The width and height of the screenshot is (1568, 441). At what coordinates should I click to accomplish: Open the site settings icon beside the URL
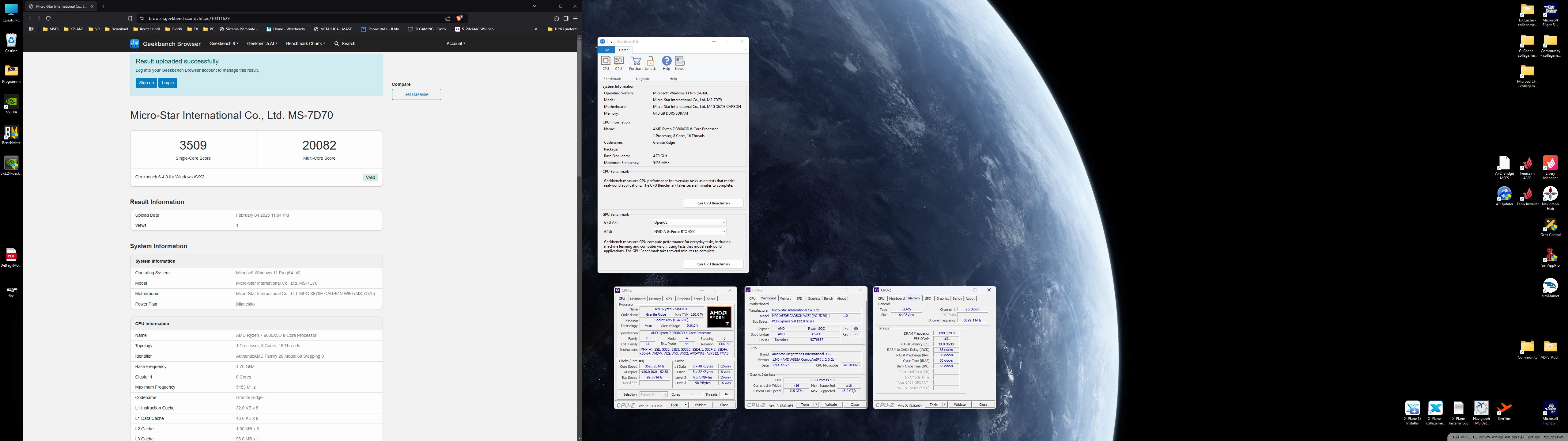click(142, 18)
